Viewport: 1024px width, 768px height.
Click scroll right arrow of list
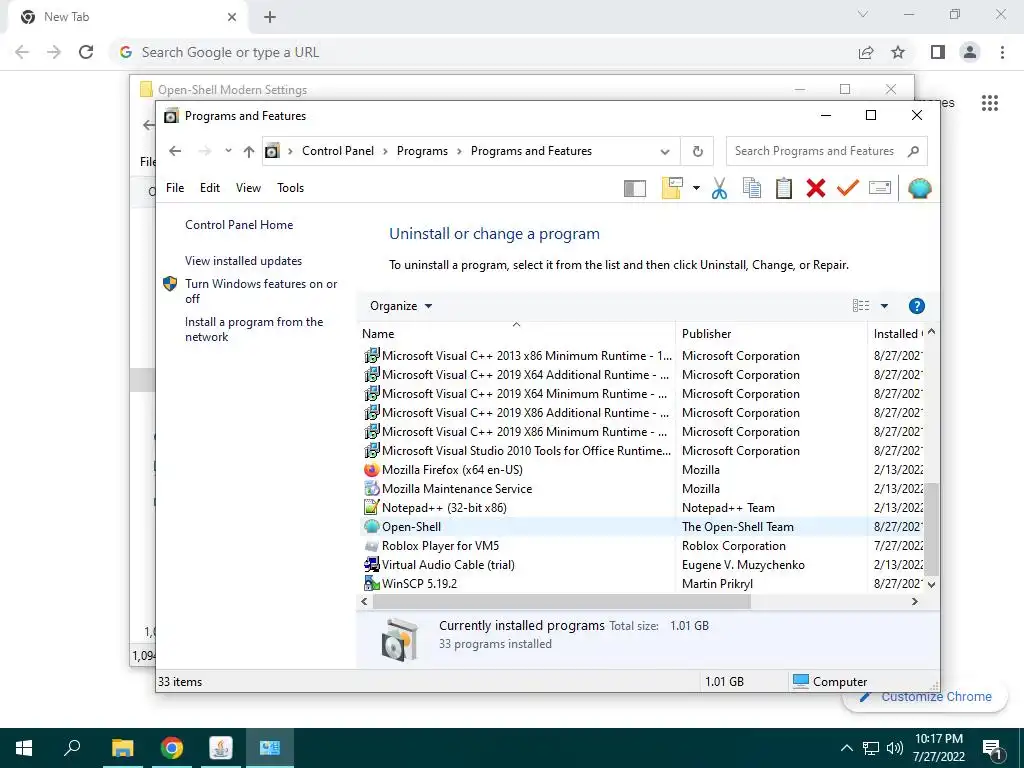[x=914, y=601]
